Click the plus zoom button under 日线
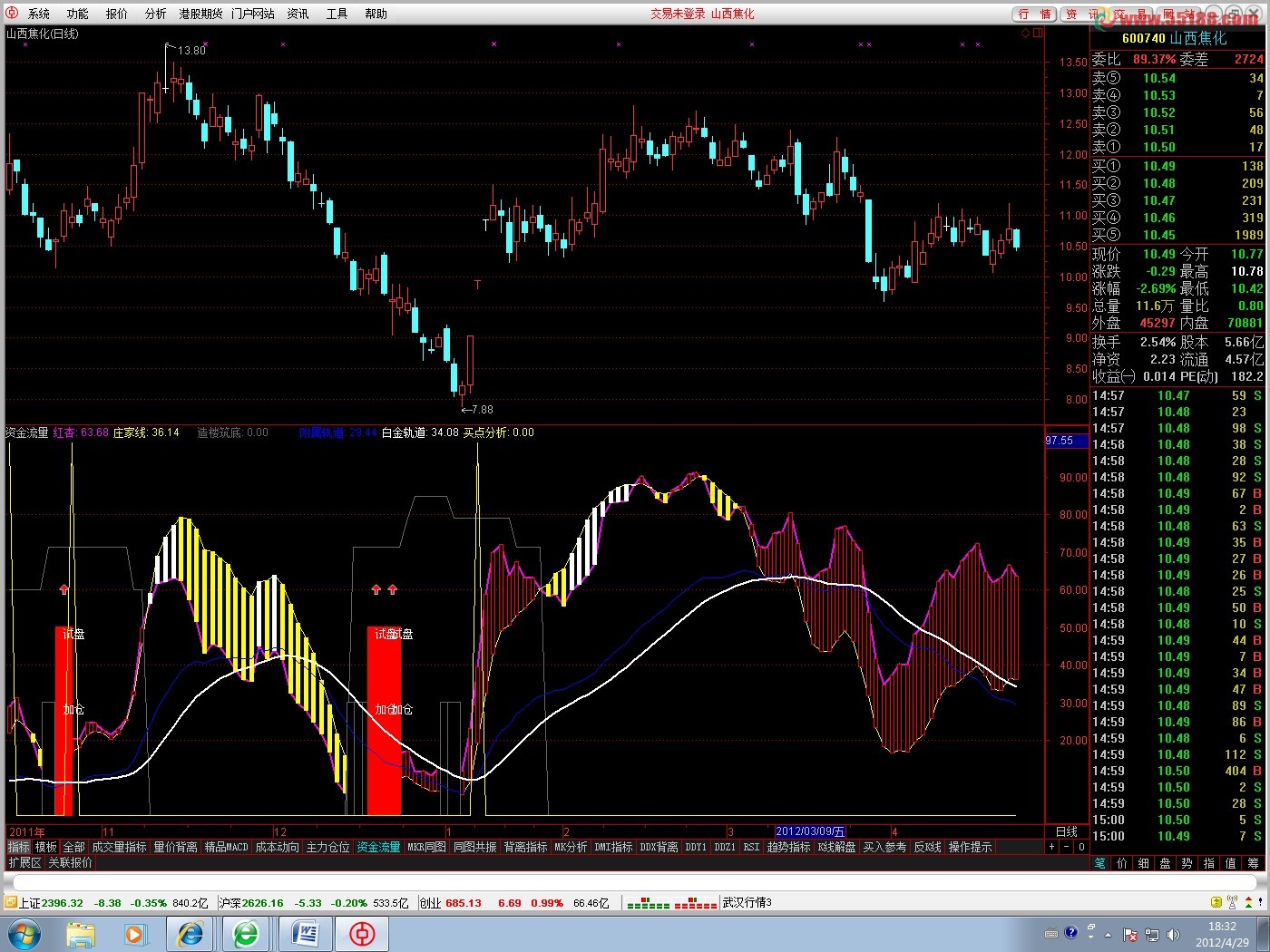 coord(1052,847)
